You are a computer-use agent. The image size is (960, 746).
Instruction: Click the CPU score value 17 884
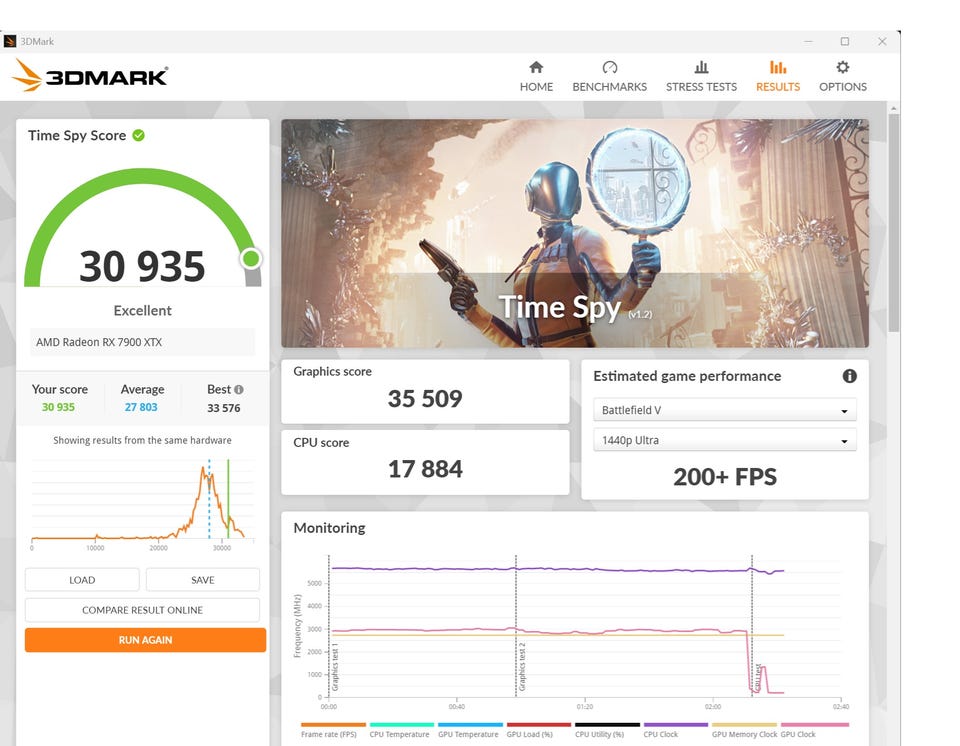pos(425,469)
